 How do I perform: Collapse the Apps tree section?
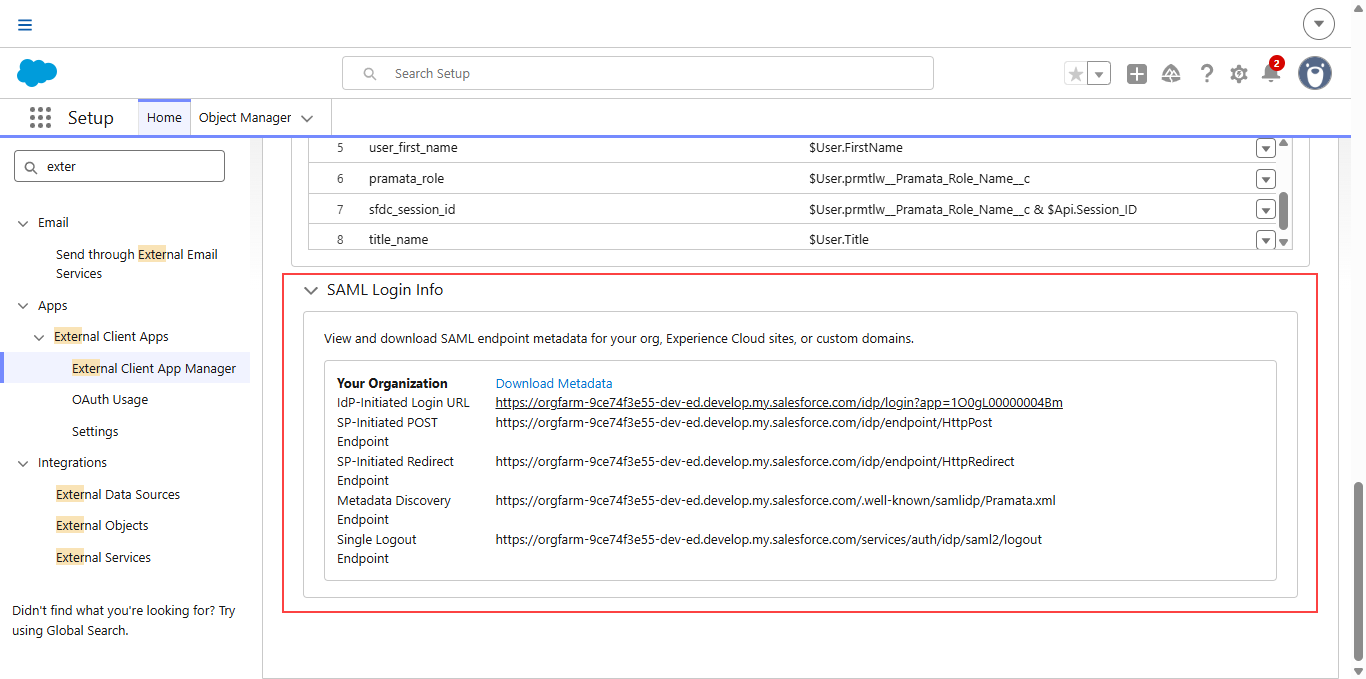(x=23, y=306)
